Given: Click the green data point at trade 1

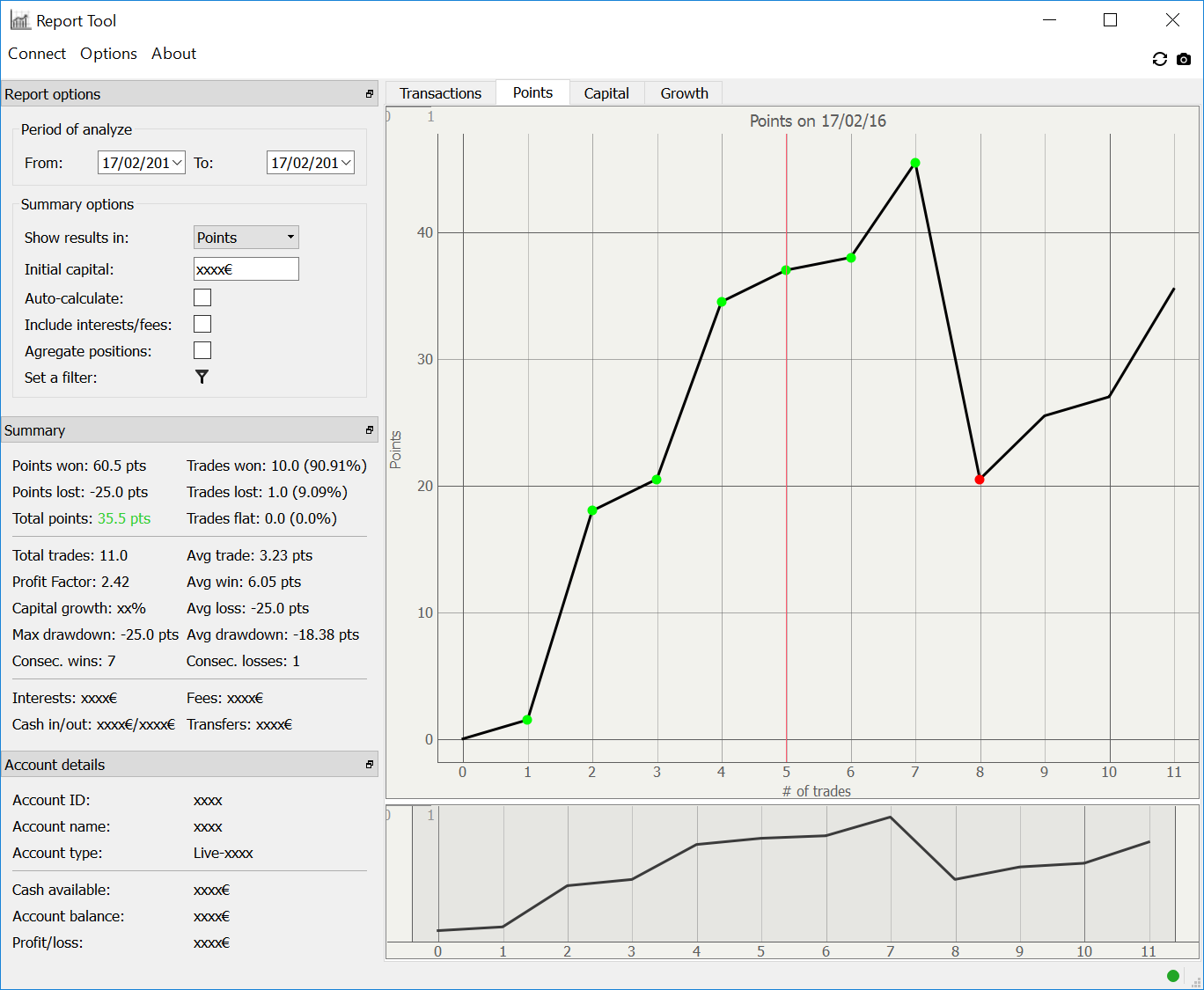Looking at the screenshot, I should click(x=527, y=720).
